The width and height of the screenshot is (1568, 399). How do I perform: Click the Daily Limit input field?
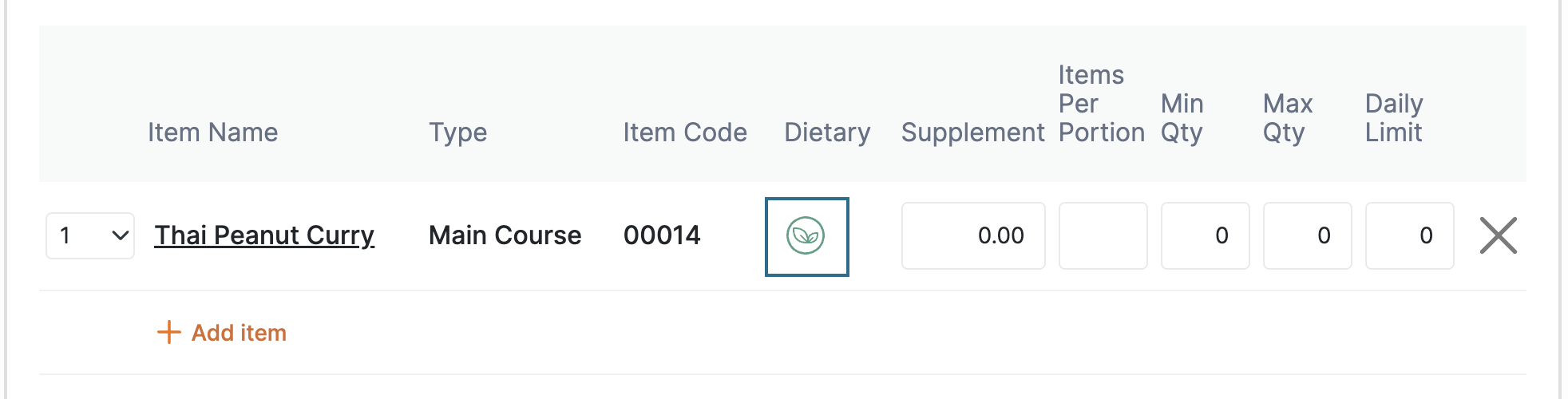(1409, 235)
